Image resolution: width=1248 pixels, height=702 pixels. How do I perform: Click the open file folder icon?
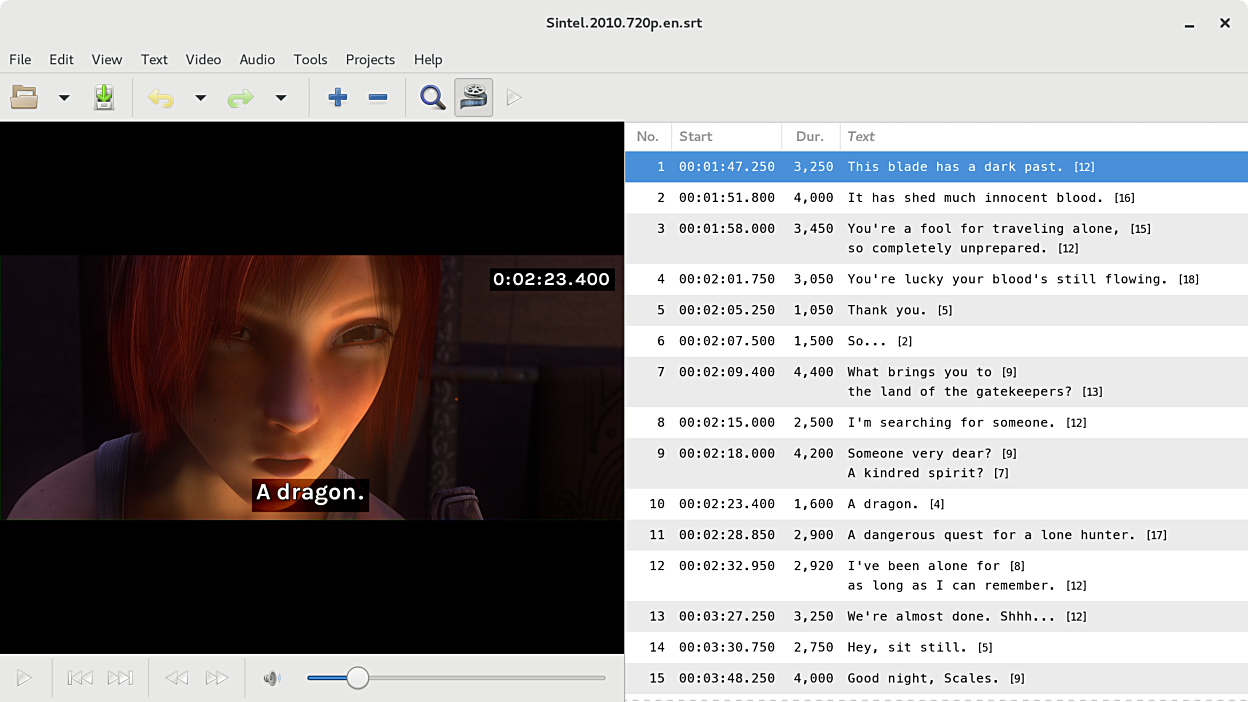click(x=25, y=97)
